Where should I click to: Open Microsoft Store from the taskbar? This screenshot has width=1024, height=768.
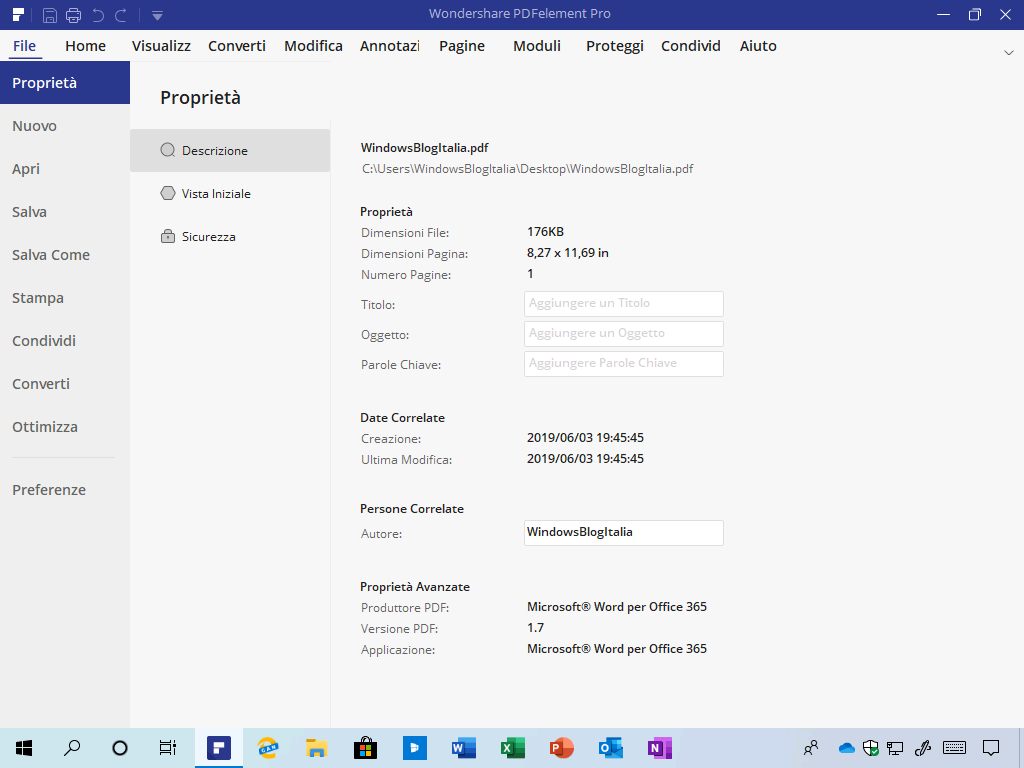tap(366, 748)
